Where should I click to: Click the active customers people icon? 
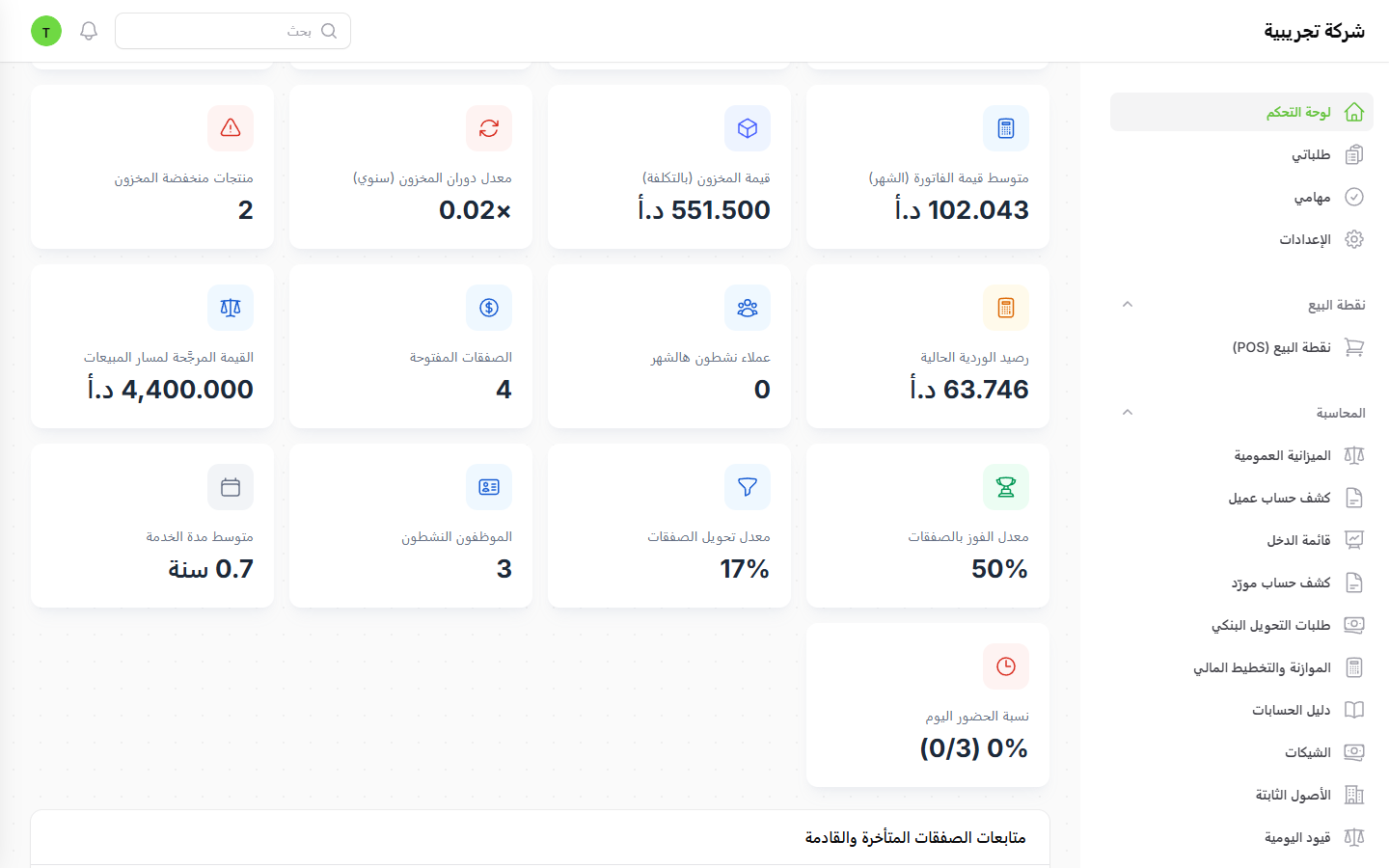pyautogui.click(x=748, y=308)
